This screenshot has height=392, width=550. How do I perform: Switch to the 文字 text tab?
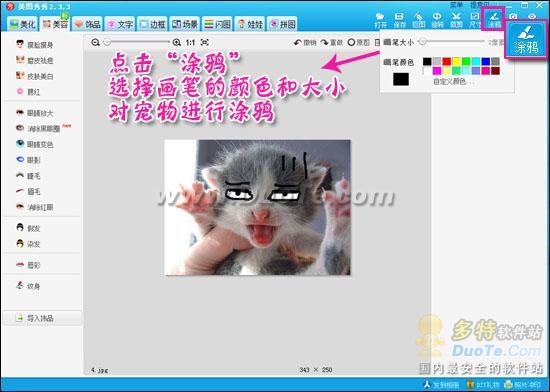click(x=120, y=24)
